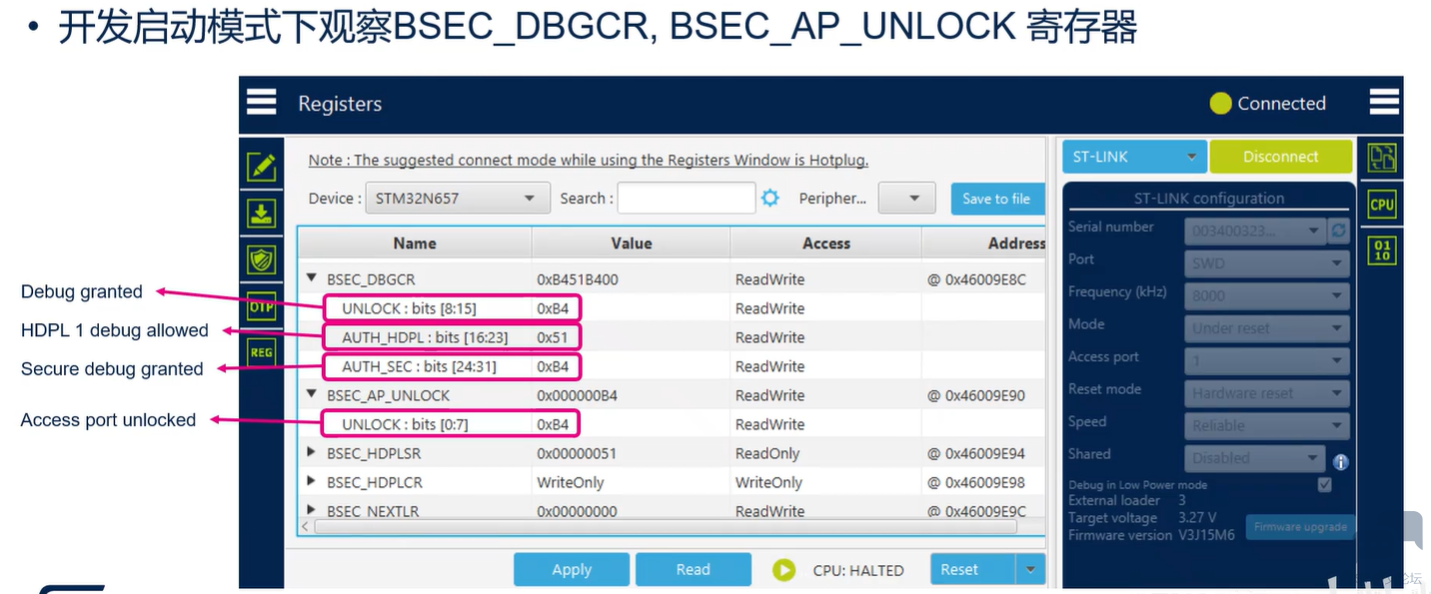The width and height of the screenshot is (1431, 594).
Task: Click the Value column header
Action: click(631, 243)
